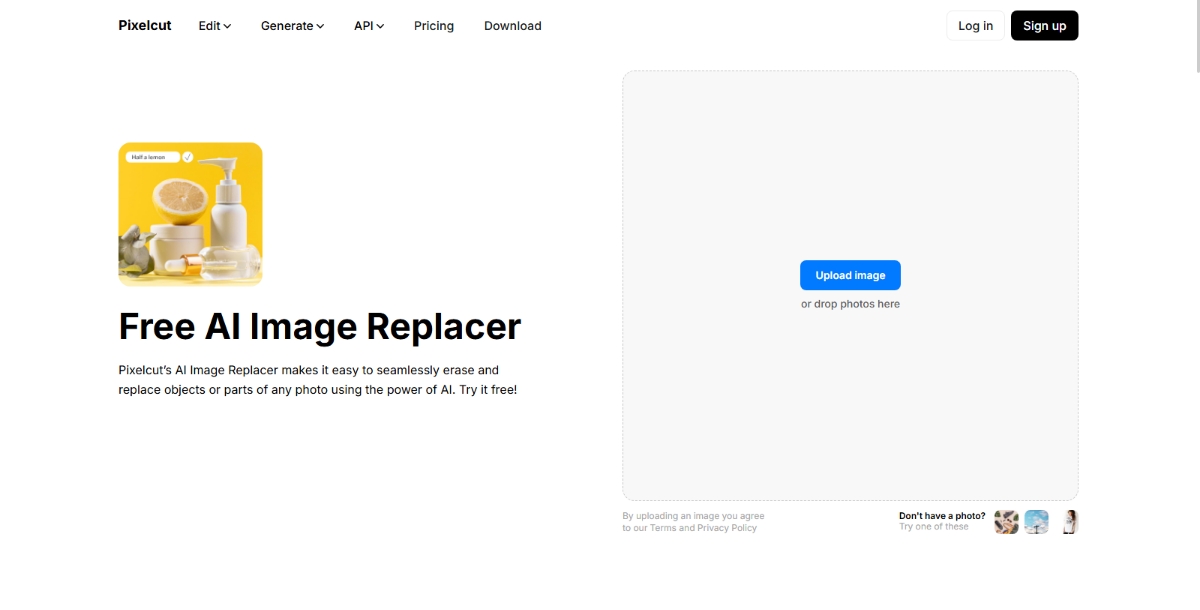
Task: Click the 'Half a lemon' prompt pill
Action: [x=152, y=157]
